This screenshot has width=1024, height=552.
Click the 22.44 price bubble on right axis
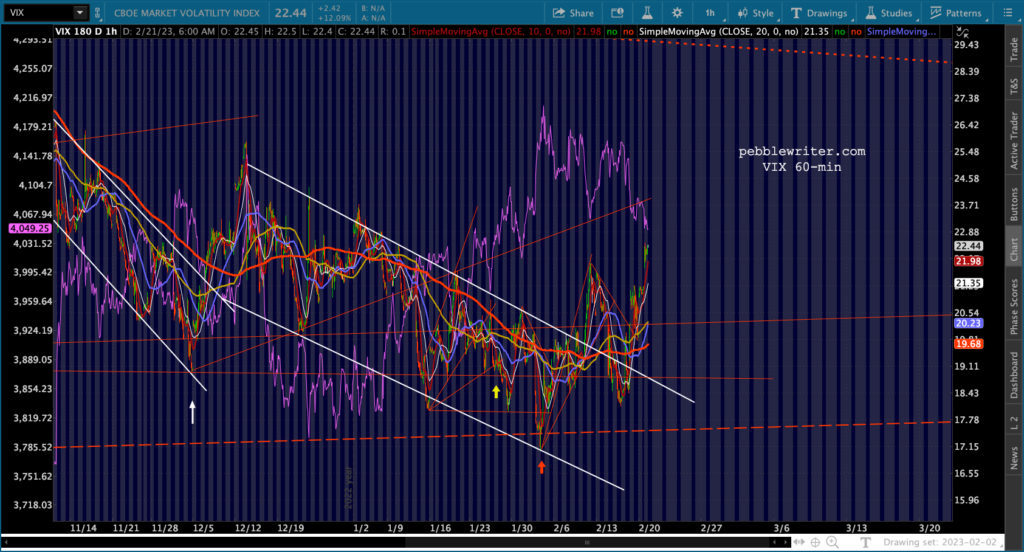click(968, 246)
